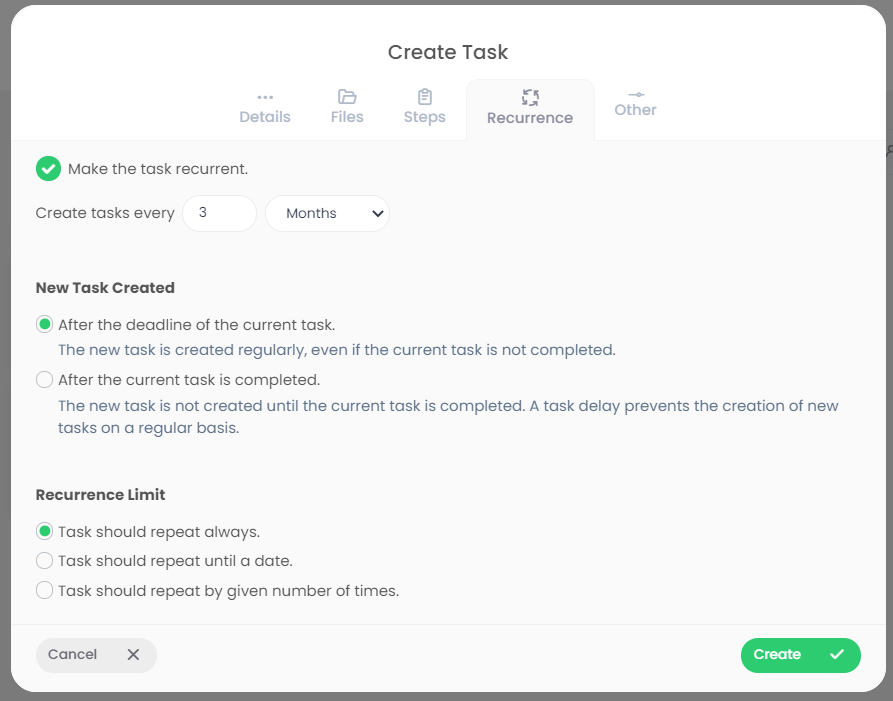The width and height of the screenshot is (893, 701).
Task: Click the Cancel button
Action: tap(96, 655)
